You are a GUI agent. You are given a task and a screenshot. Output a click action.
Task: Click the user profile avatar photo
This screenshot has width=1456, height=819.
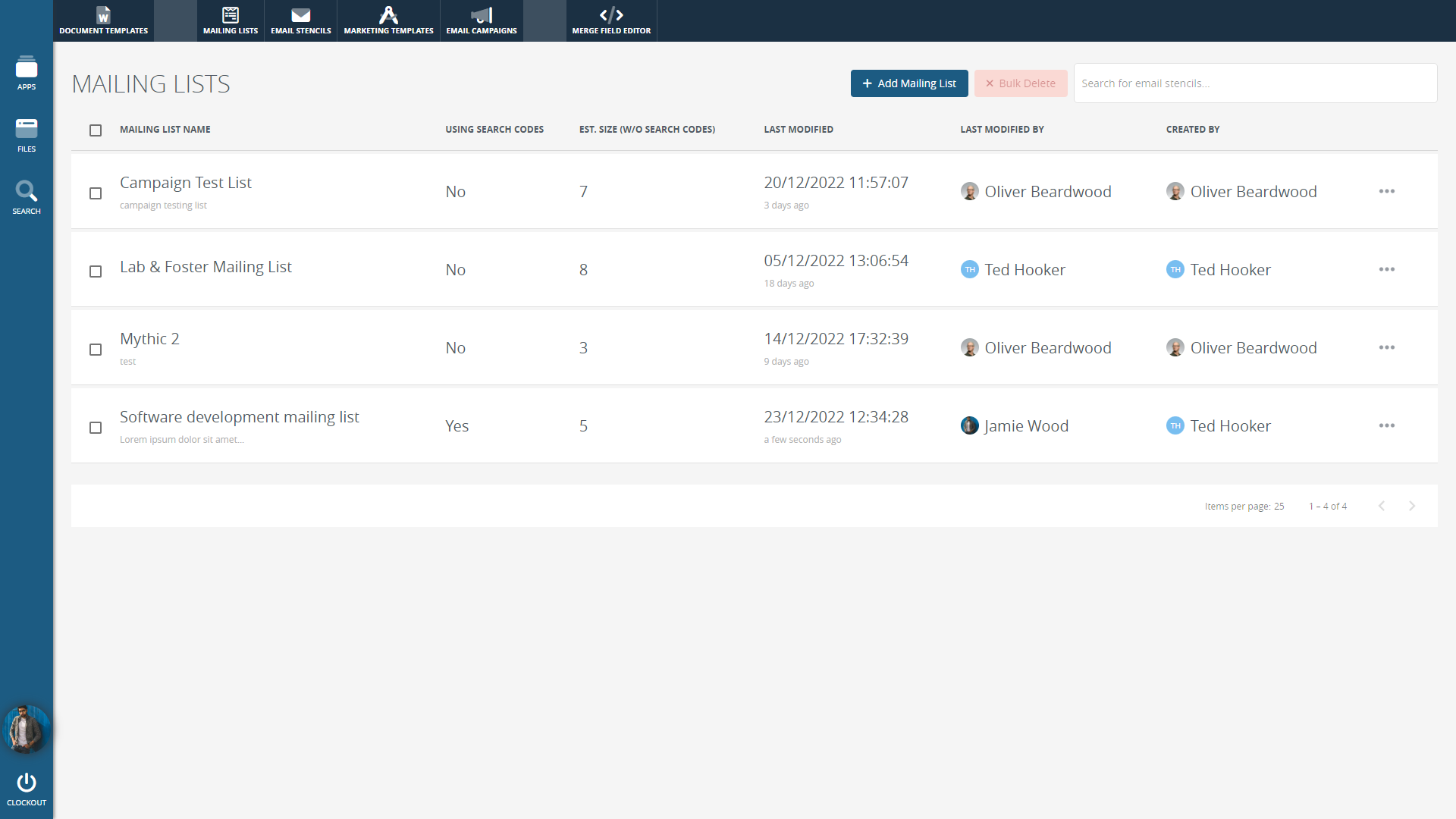(x=27, y=729)
